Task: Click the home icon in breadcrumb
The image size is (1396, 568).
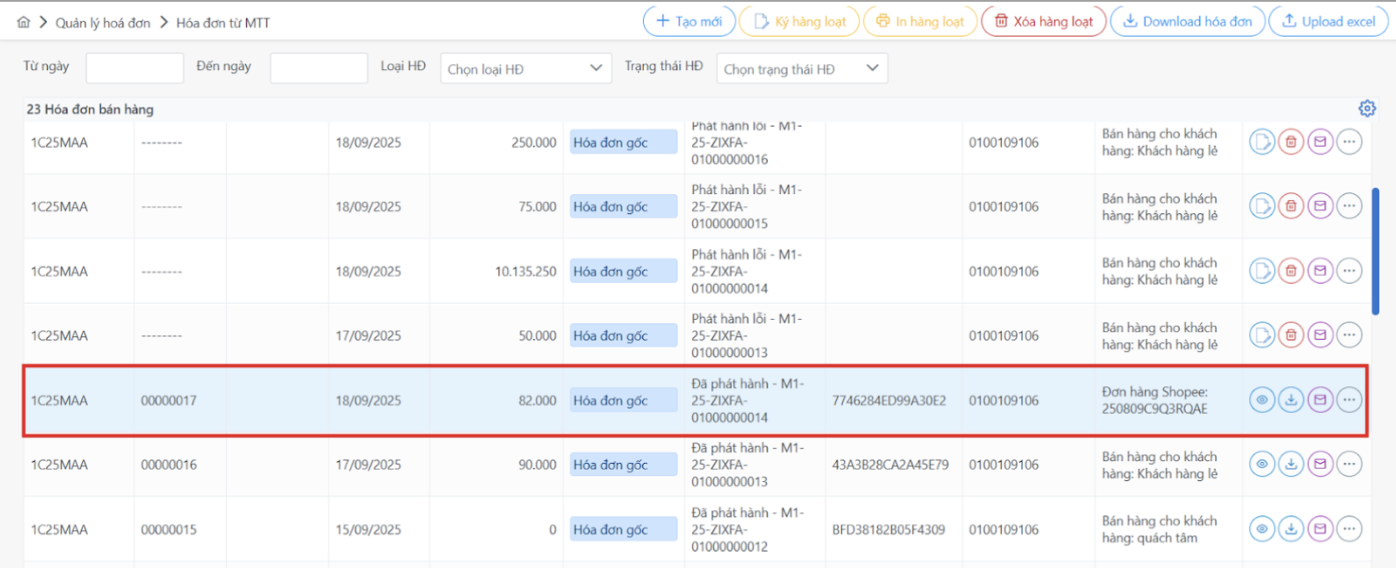Action: [24, 22]
